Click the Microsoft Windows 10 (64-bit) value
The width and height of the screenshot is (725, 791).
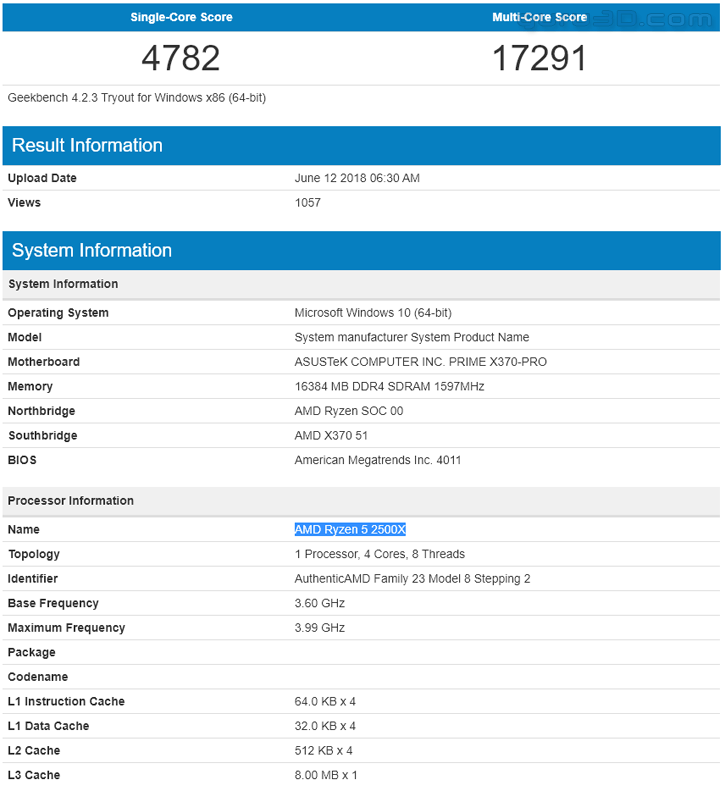pos(373,313)
